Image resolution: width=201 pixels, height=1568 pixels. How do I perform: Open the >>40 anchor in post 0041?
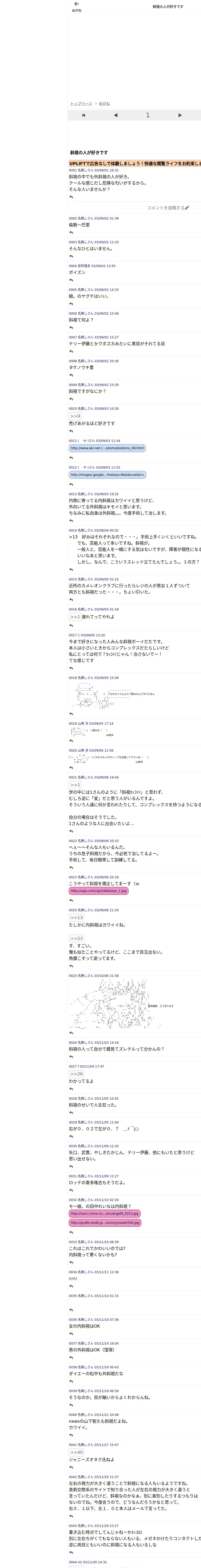click(x=77, y=1452)
